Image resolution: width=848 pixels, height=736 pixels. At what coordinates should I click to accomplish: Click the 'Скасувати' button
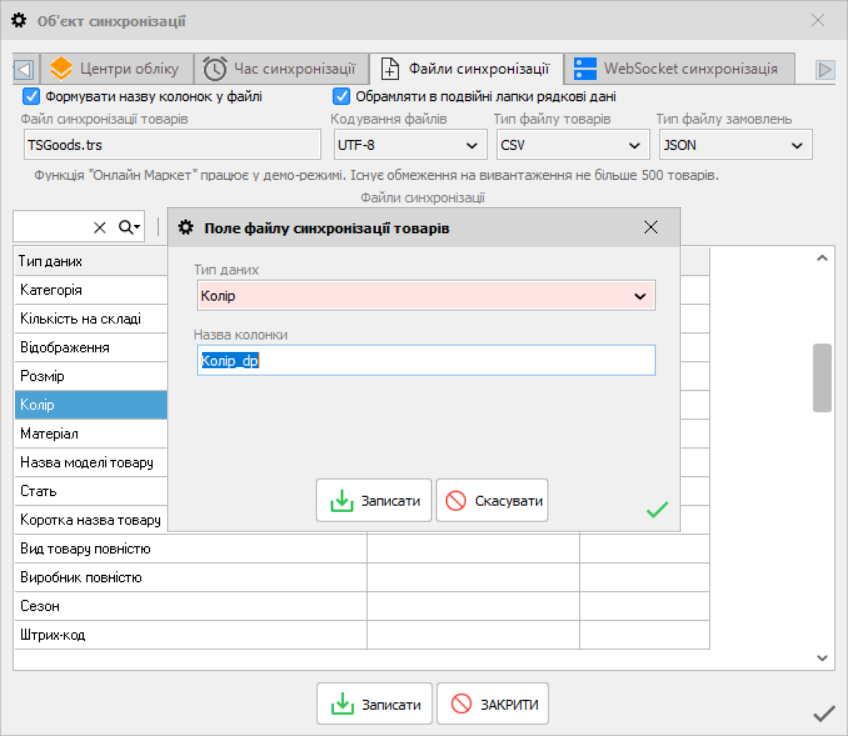click(x=492, y=501)
